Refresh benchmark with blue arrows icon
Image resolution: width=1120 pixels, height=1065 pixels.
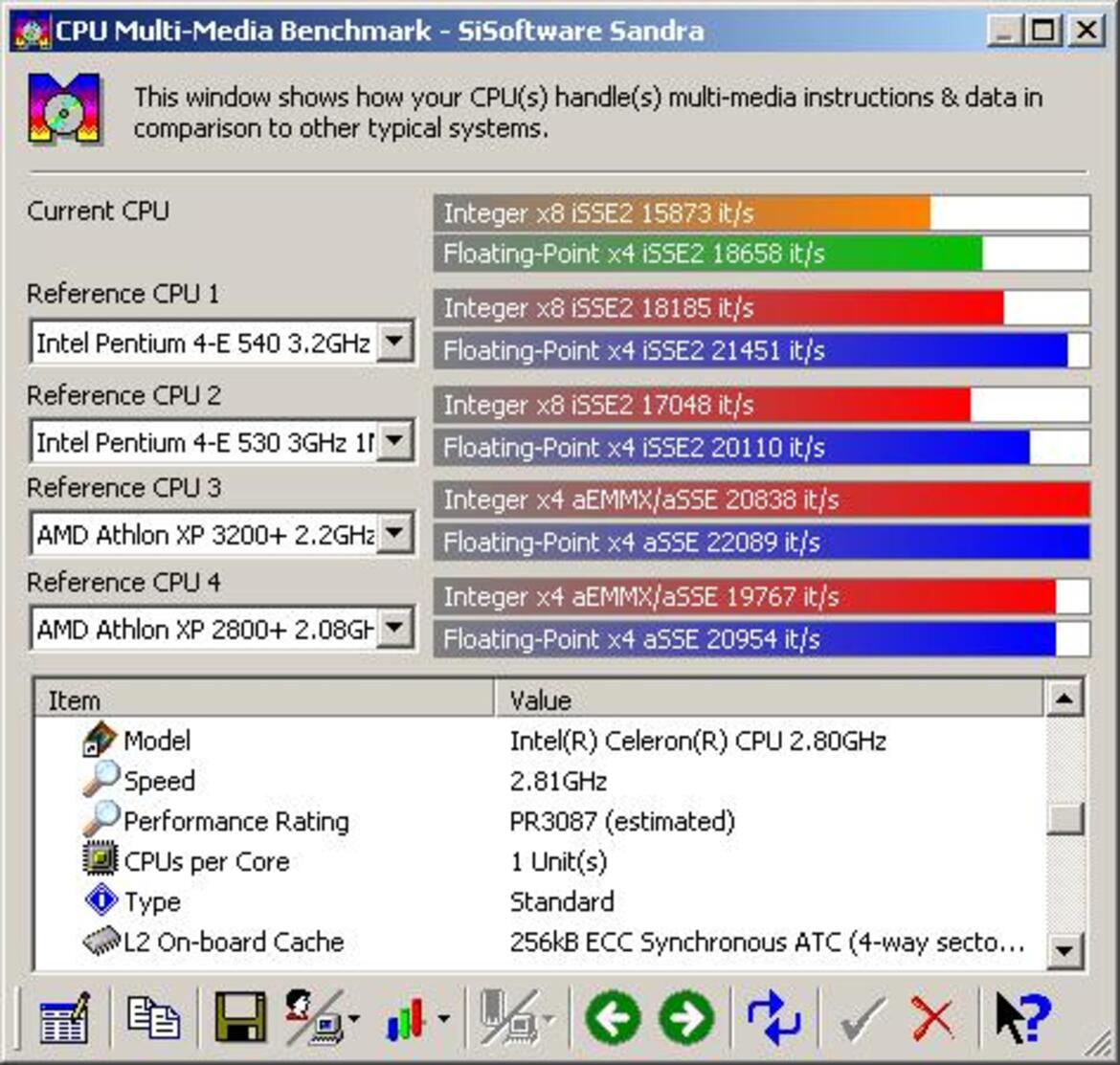click(774, 1018)
